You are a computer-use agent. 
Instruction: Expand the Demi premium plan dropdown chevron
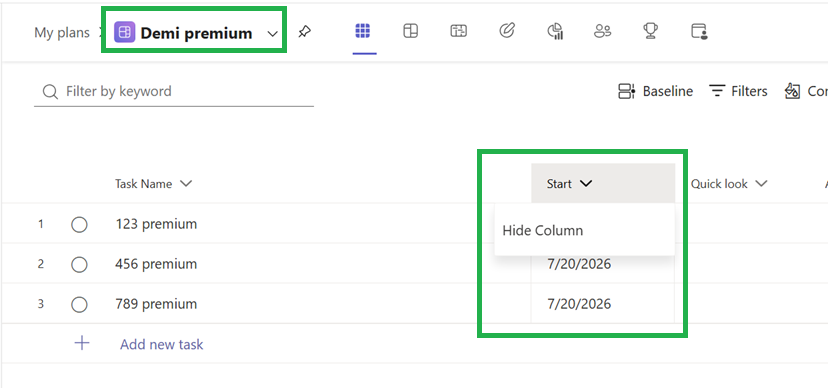point(272,34)
